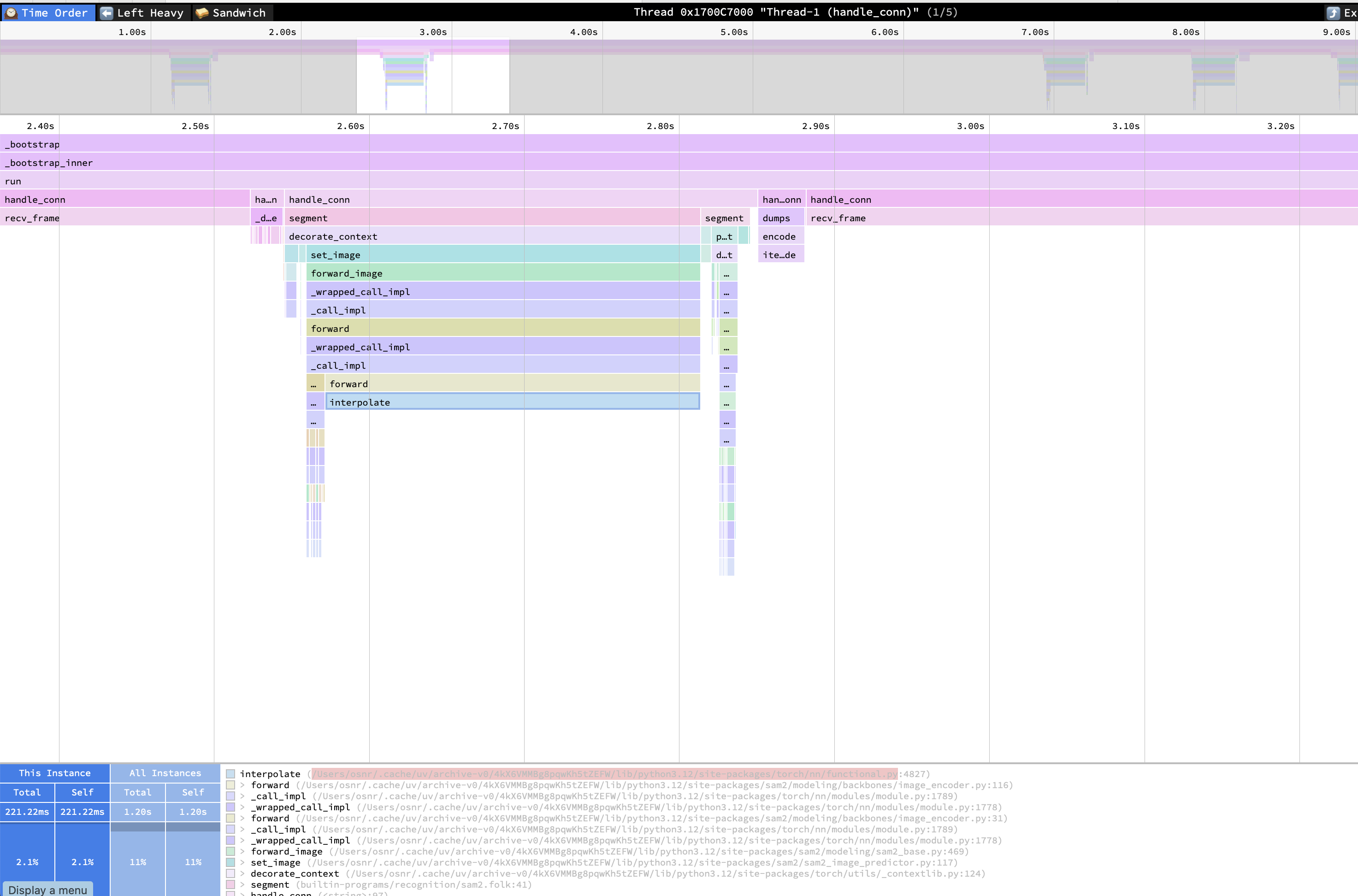Select the run frame

pyautogui.click(x=679, y=181)
